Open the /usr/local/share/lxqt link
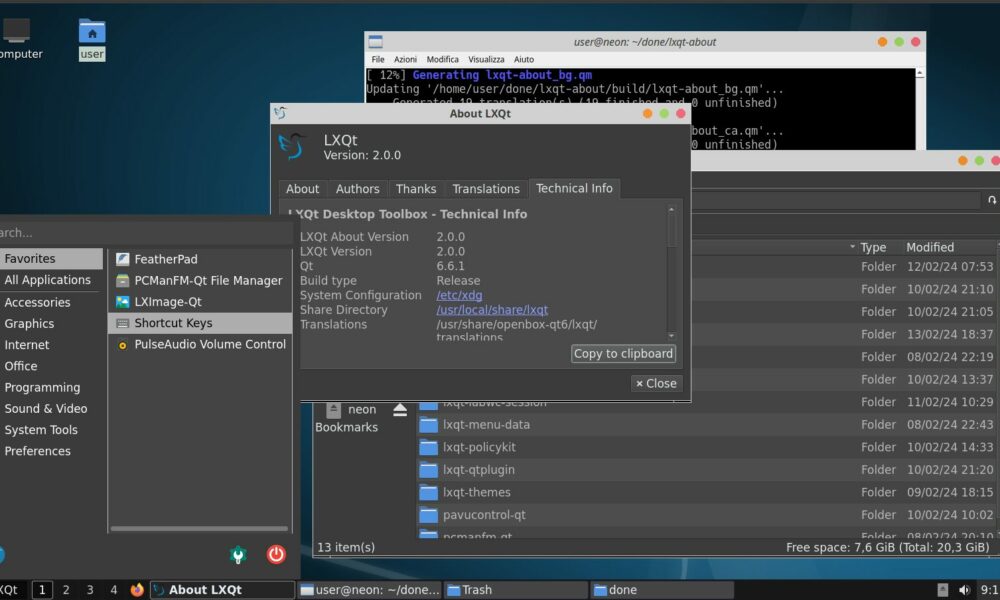 pos(492,310)
